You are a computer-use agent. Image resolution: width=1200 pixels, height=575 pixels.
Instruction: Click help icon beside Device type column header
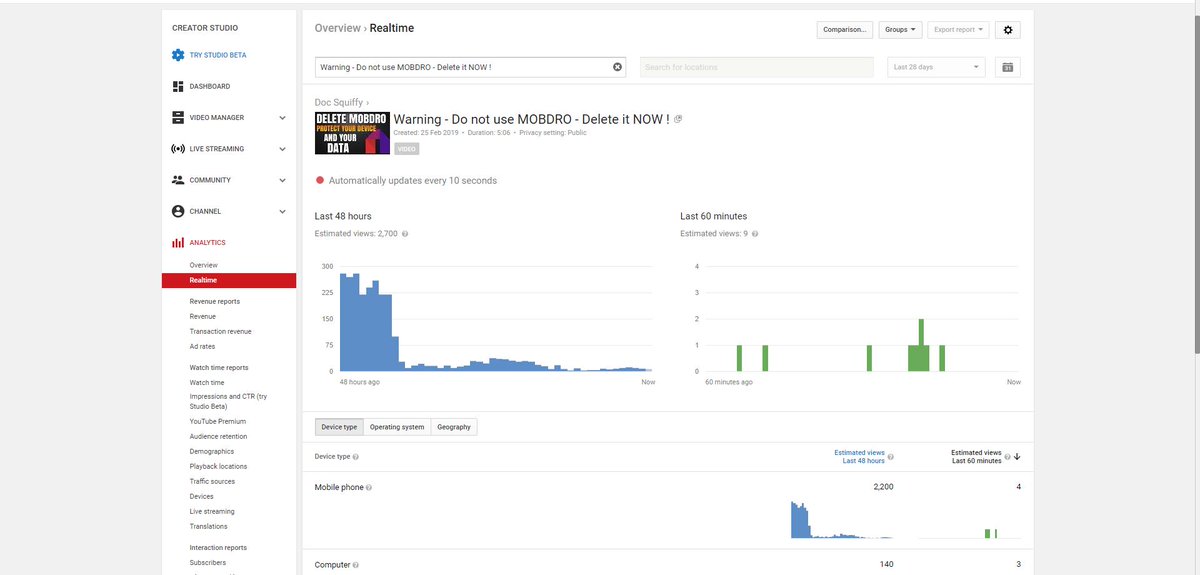356,457
